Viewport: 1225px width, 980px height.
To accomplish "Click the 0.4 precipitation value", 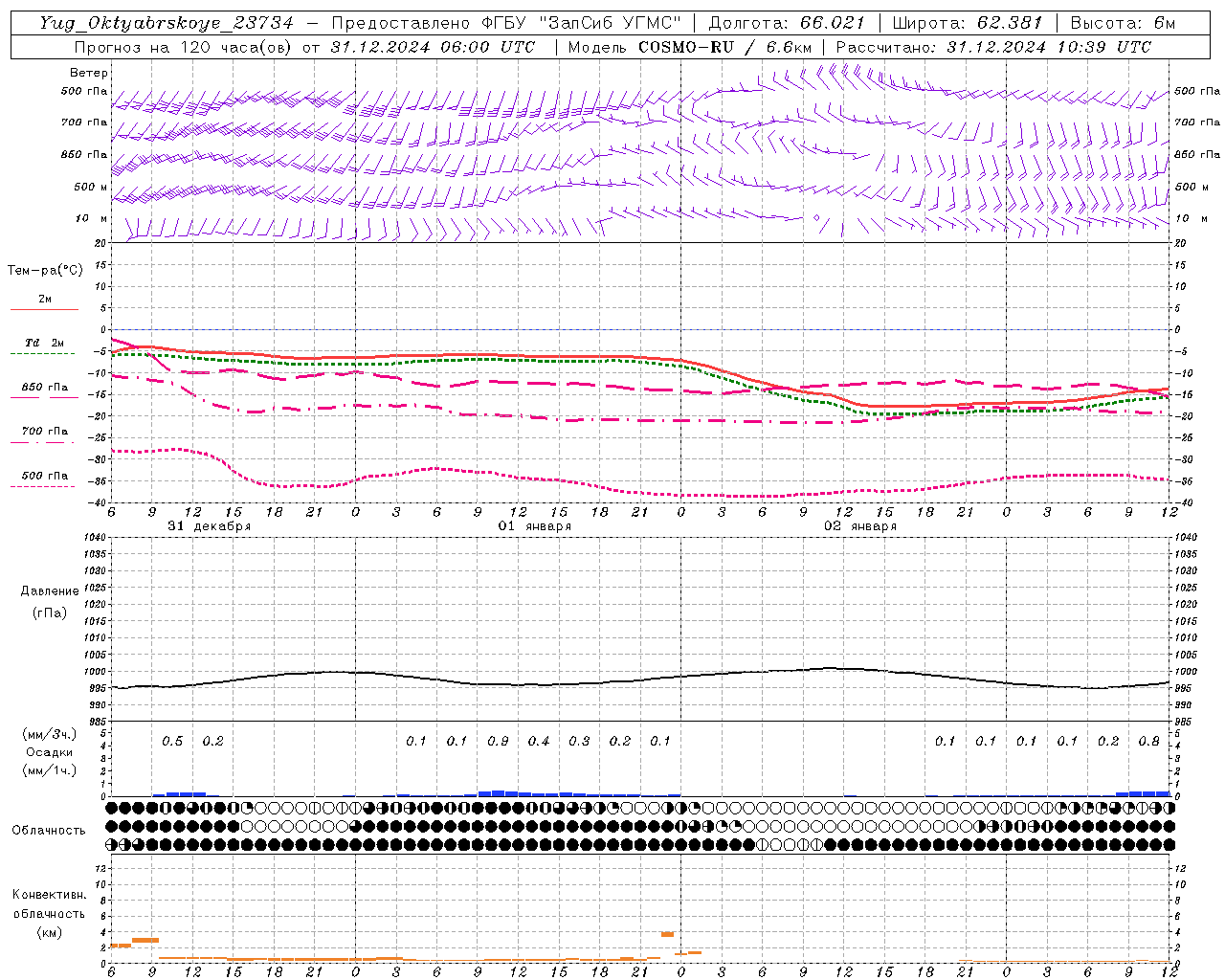I will (x=539, y=741).
